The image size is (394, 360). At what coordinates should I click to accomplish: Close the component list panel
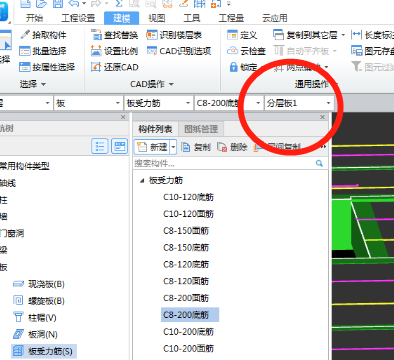[x=322, y=117]
